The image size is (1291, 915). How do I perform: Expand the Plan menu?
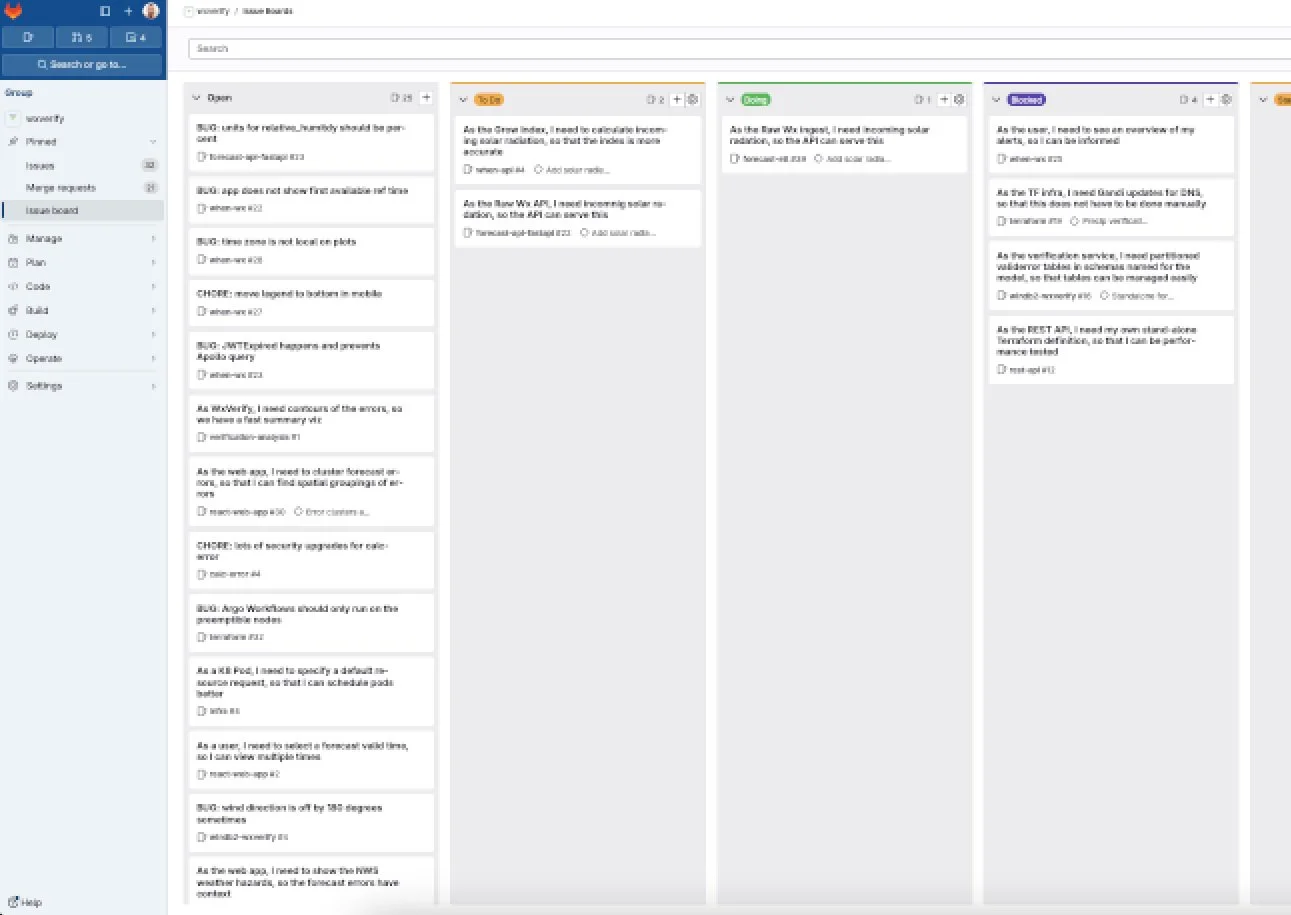click(x=82, y=262)
